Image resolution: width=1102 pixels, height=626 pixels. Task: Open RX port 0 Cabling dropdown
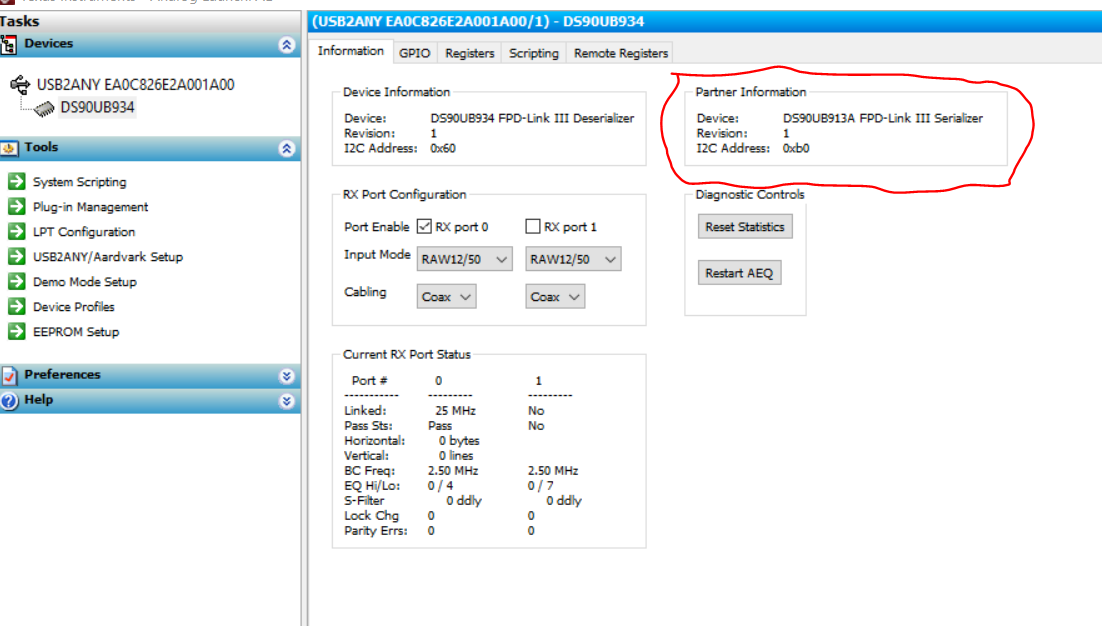click(x=446, y=296)
